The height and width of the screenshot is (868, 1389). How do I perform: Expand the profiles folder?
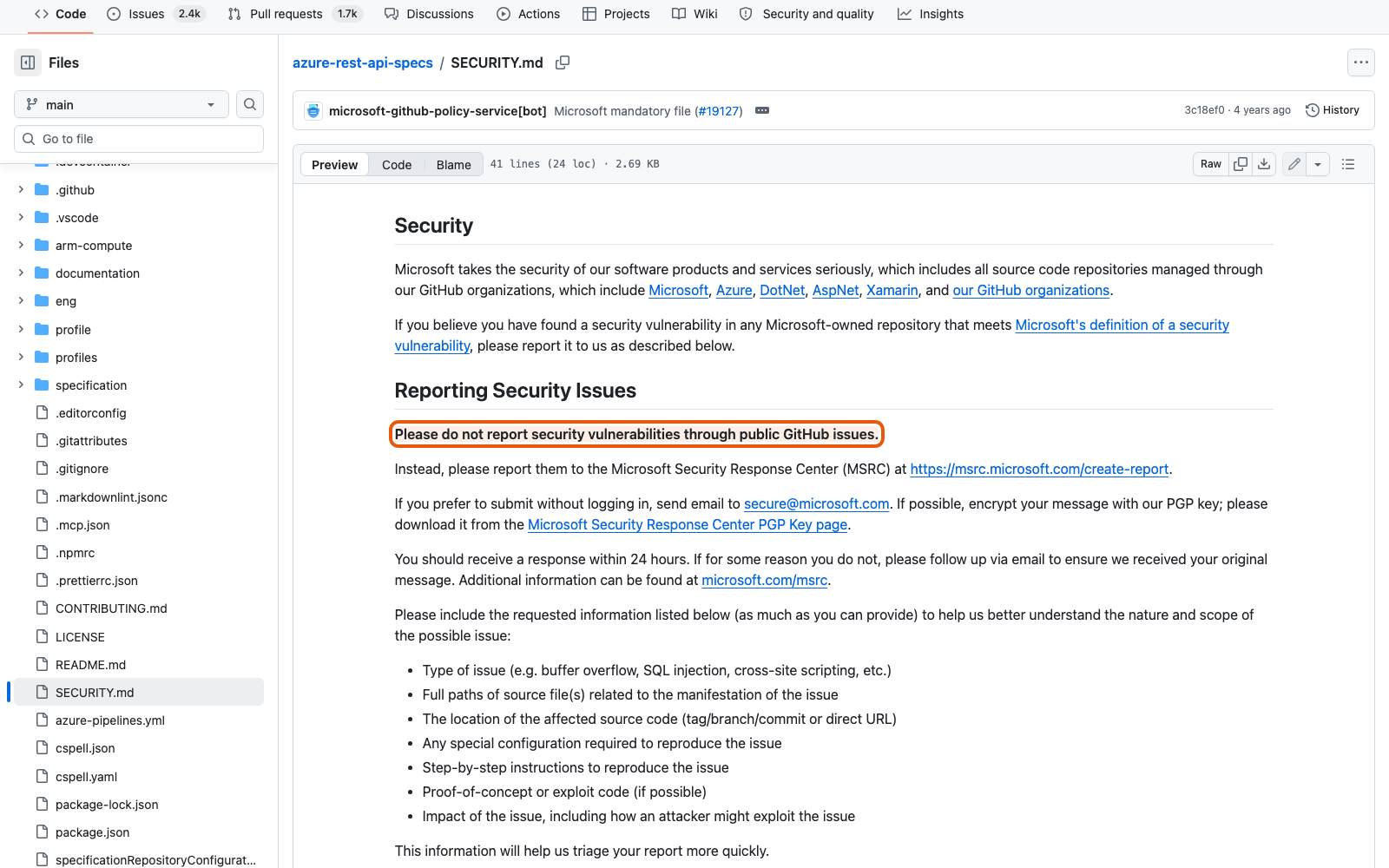tap(21, 357)
